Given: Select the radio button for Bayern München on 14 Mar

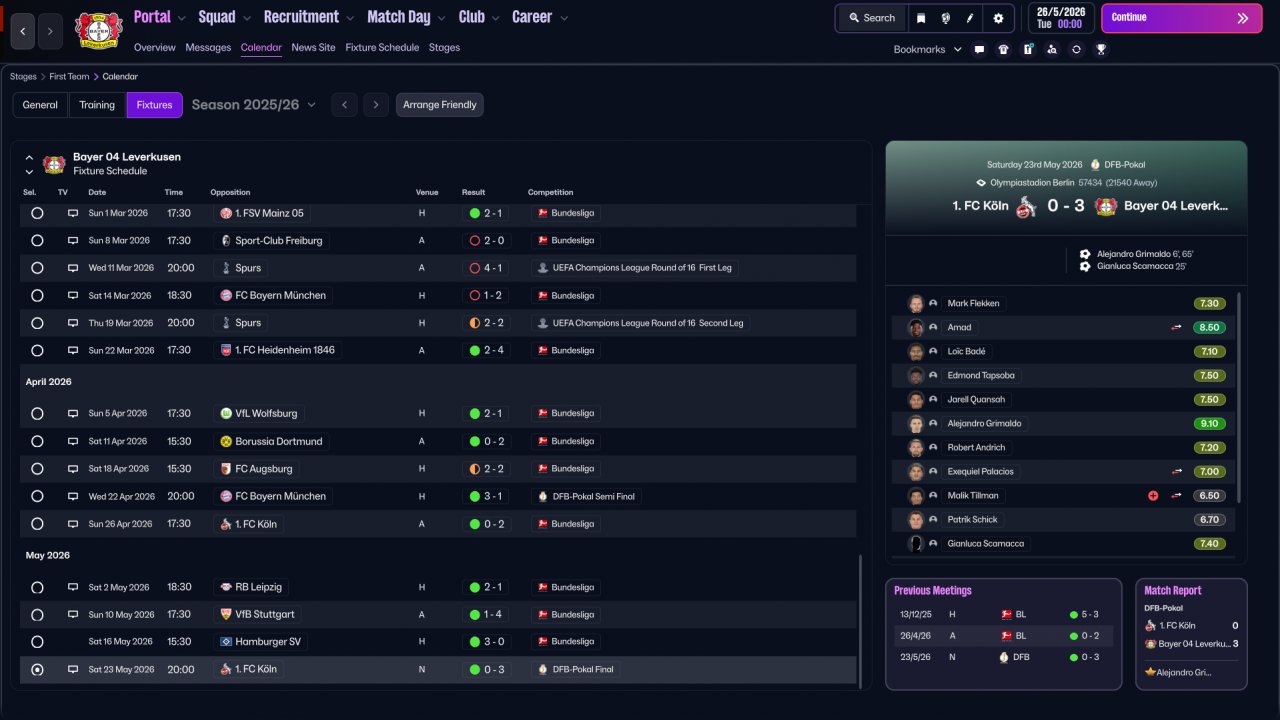Looking at the screenshot, I should pyautogui.click(x=37, y=296).
